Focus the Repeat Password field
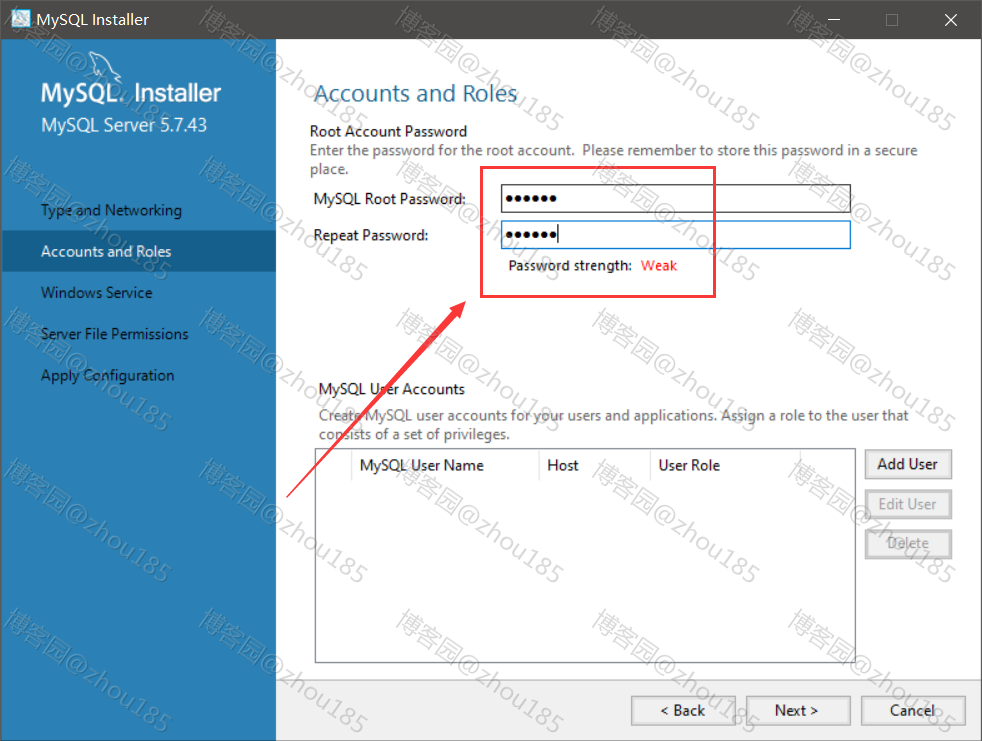The image size is (982, 741). (676, 235)
